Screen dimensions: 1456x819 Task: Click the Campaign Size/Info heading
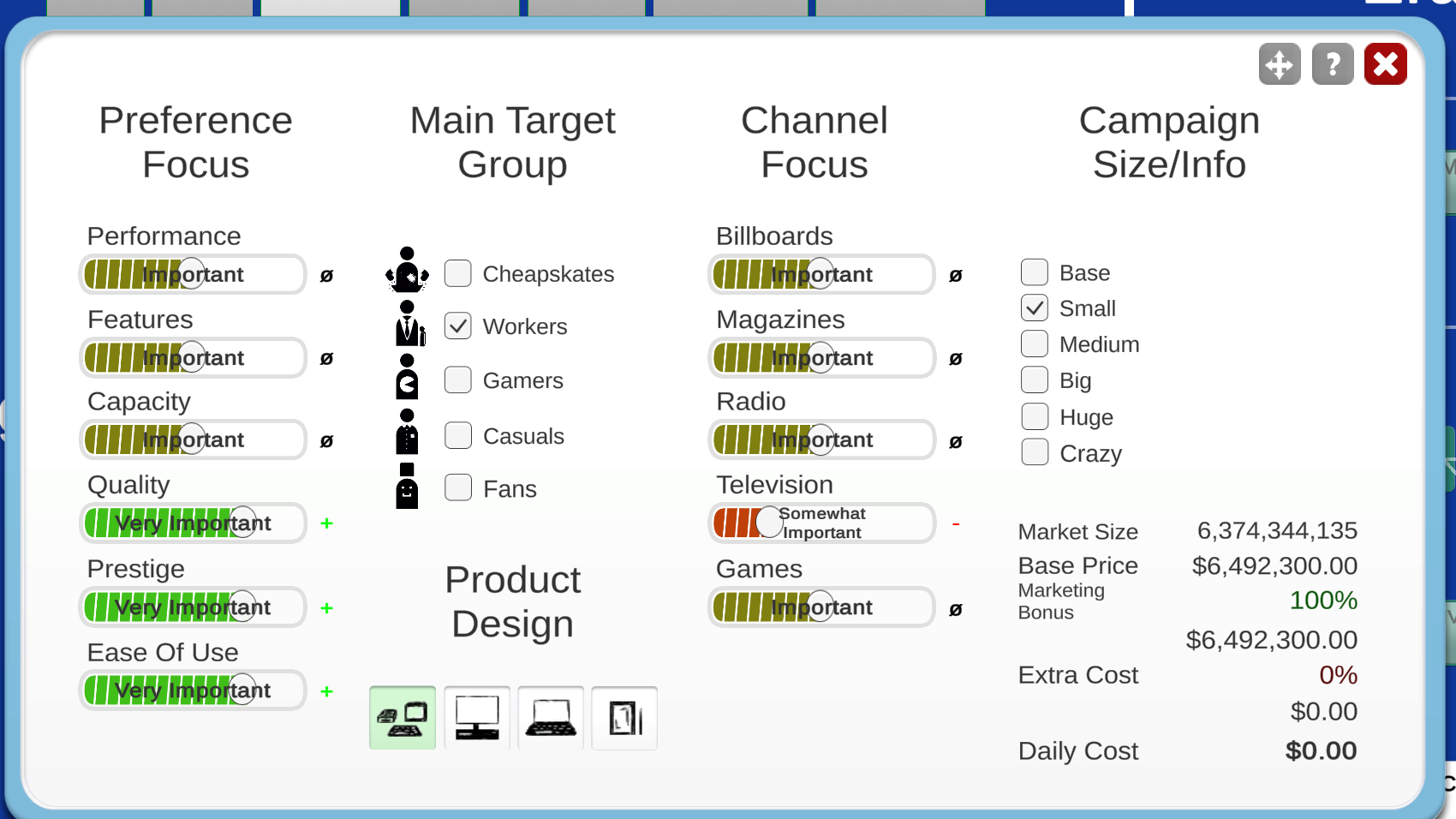[1169, 142]
